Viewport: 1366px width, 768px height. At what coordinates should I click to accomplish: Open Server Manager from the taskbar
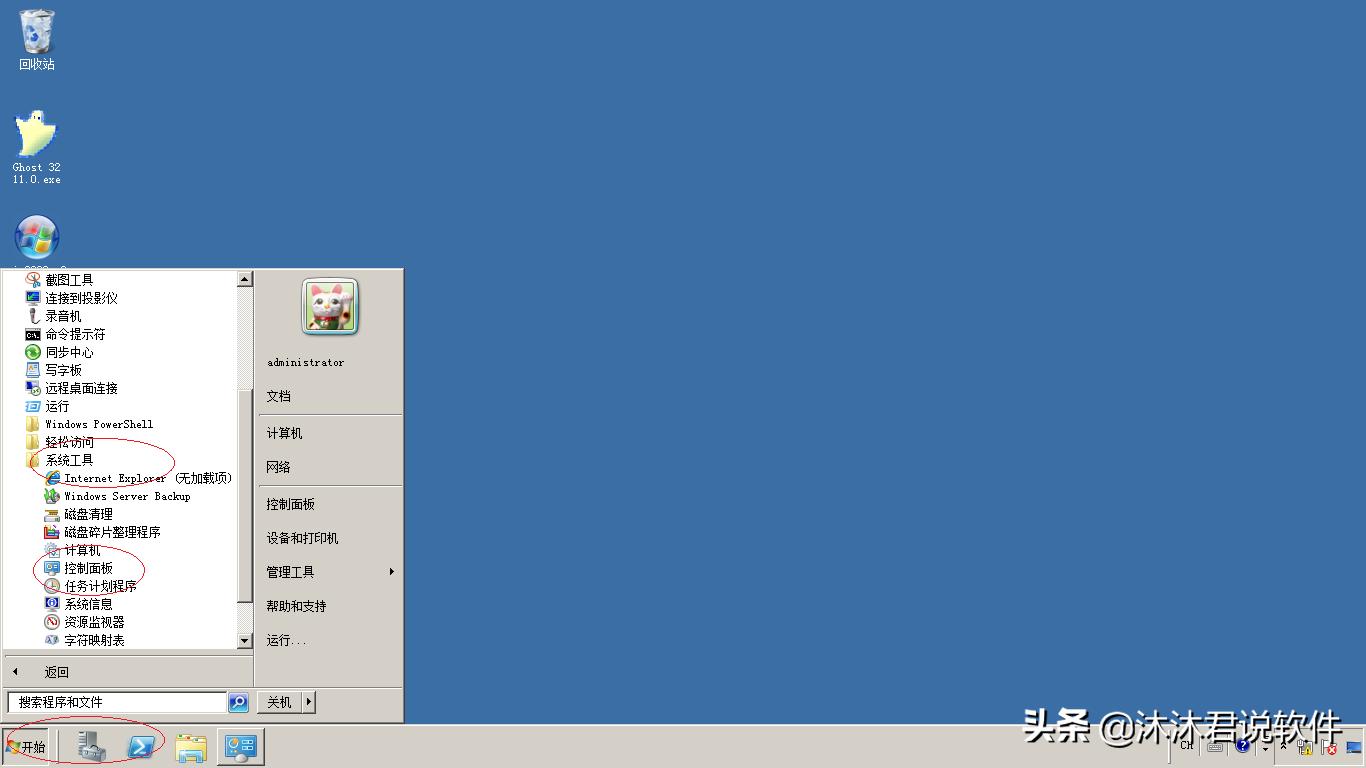coord(91,746)
